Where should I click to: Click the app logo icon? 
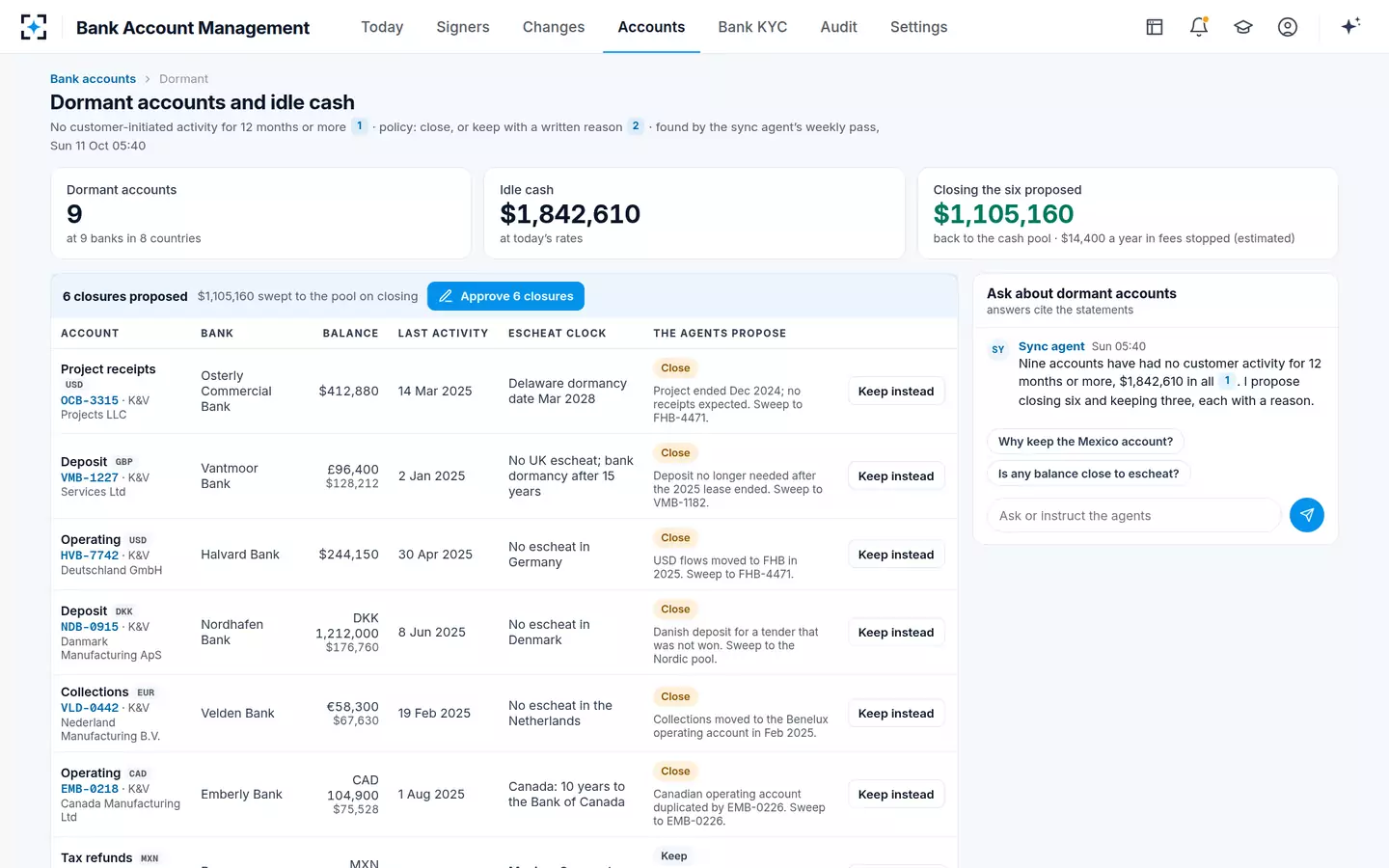[34, 27]
